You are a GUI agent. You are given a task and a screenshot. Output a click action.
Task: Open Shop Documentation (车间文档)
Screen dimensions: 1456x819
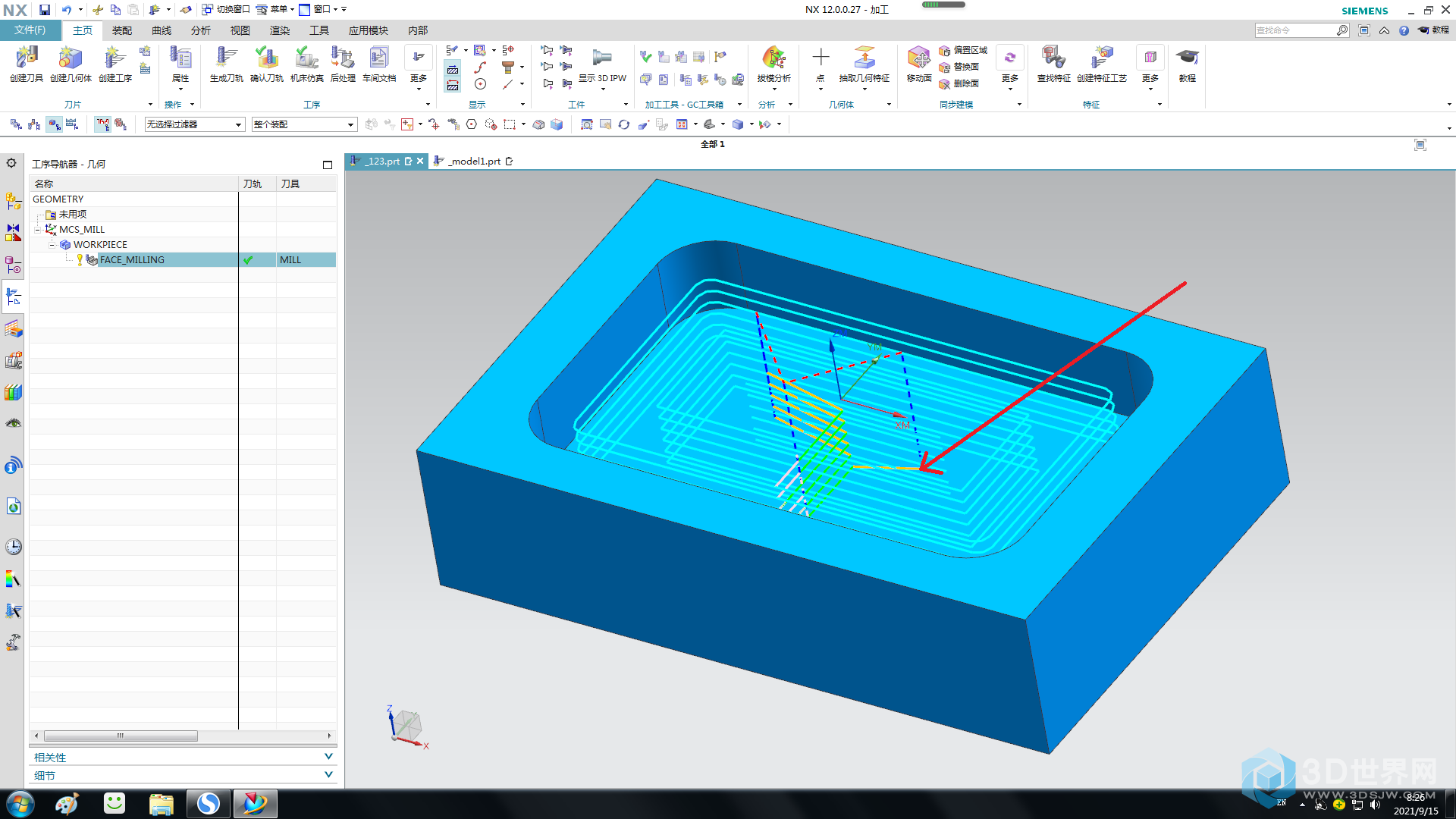click(x=379, y=64)
